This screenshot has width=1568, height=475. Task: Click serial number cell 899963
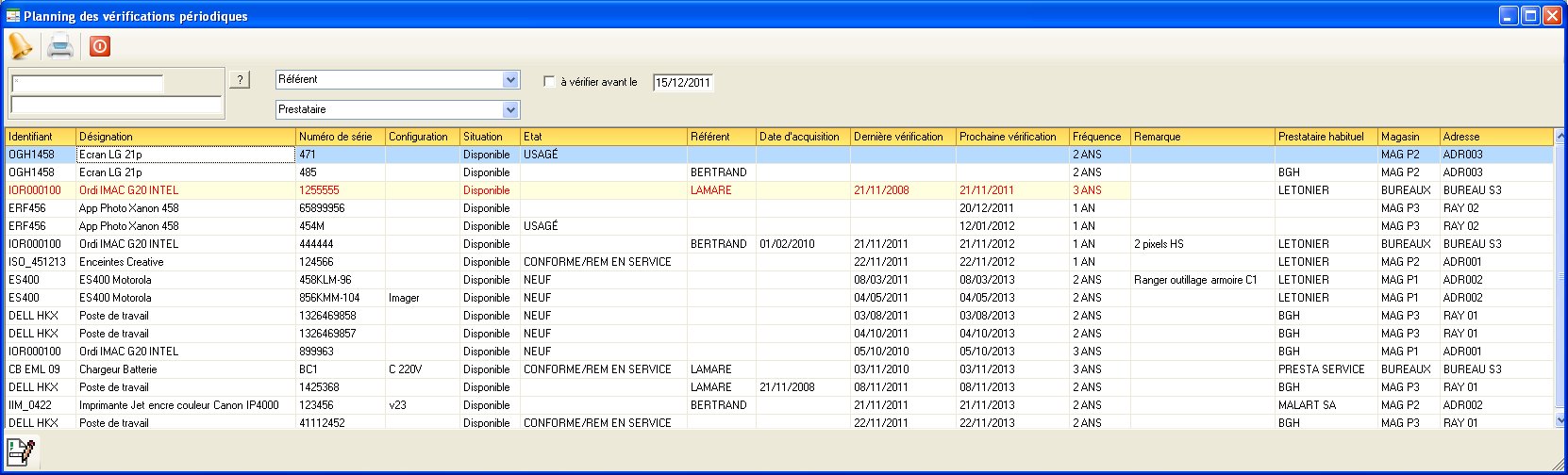pyautogui.click(x=341, y=352)
